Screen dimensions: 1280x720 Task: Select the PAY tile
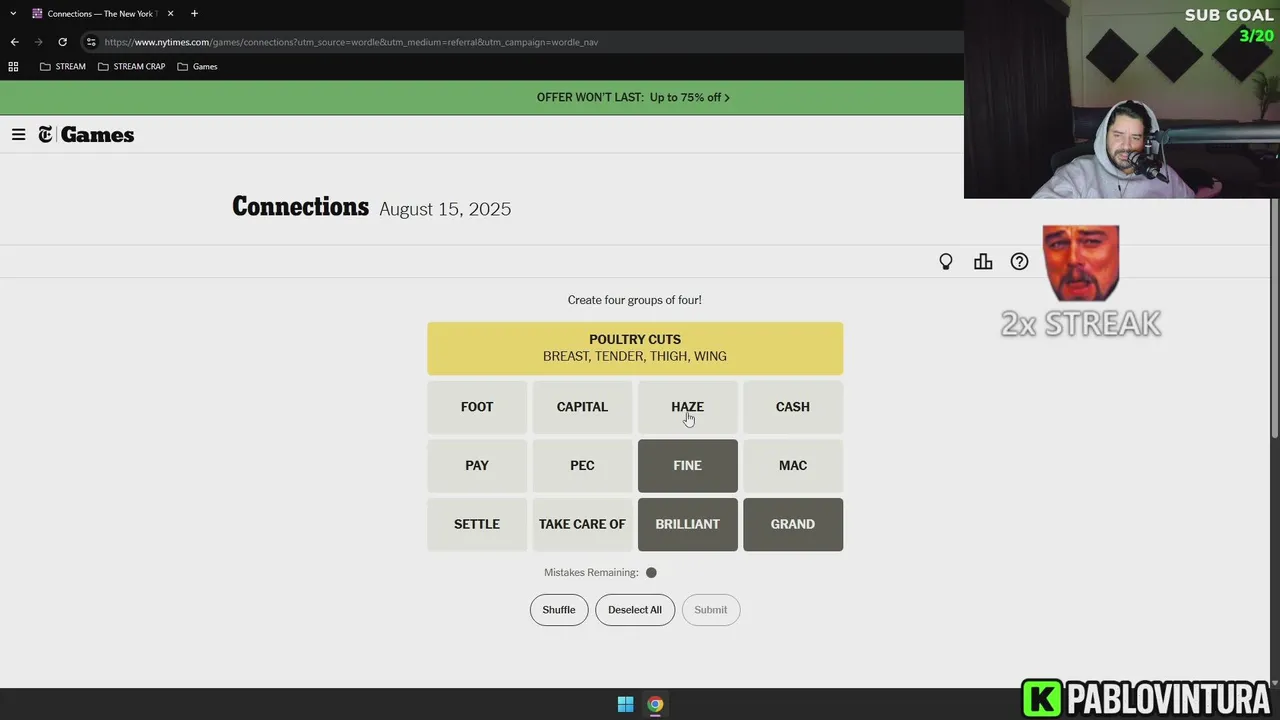[x=477, y=466]
